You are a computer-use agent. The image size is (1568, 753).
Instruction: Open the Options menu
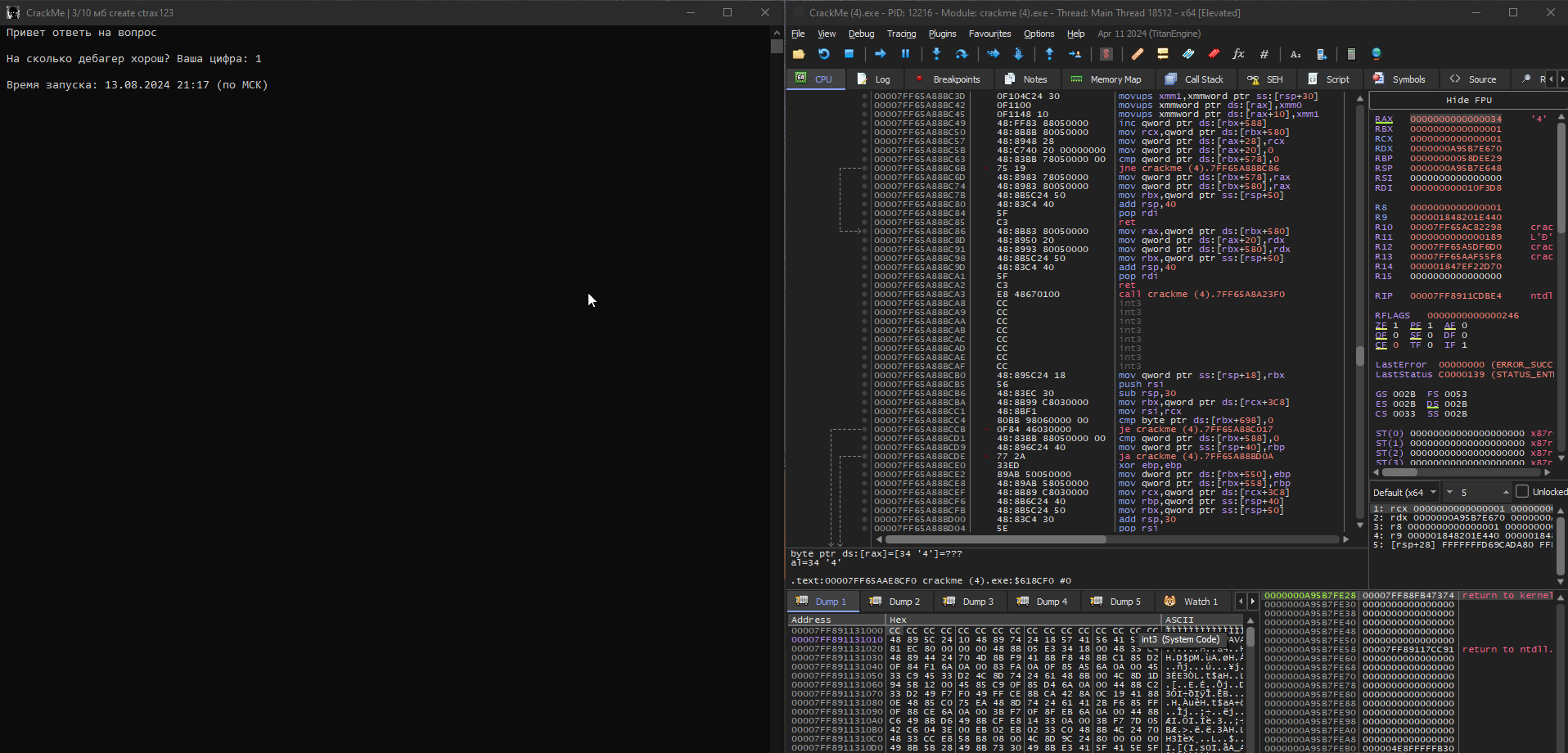click(x=1039, y=34)
